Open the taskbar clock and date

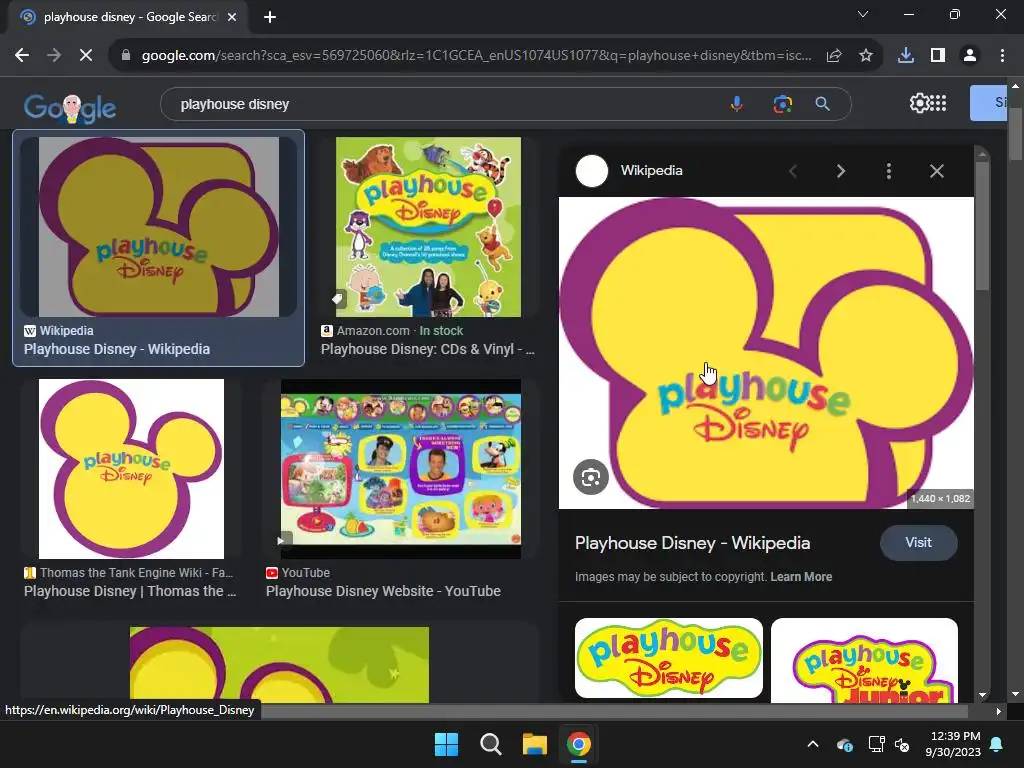pyautogui.click(x=953, y=744)
